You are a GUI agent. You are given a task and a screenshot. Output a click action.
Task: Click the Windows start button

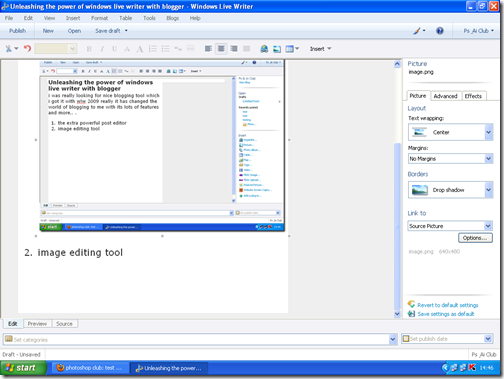[x=22, y=368]
